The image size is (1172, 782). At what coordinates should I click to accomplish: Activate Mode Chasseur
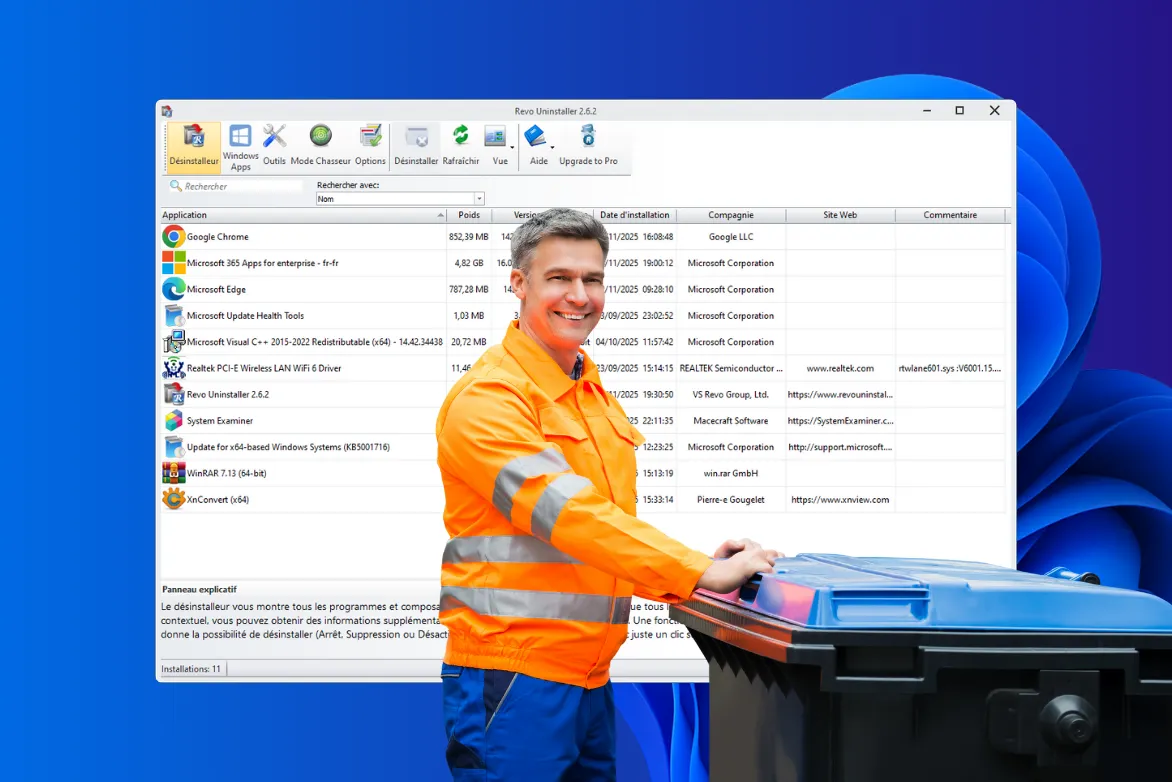(320, 146)
